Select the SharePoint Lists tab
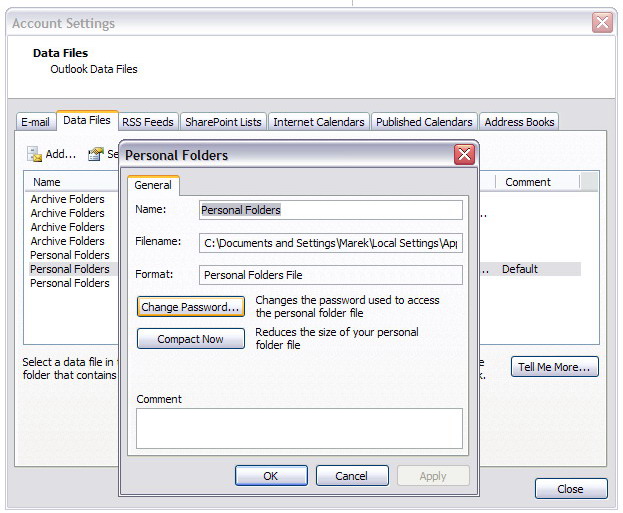Viewport: 623px width, 513px height. pyautogui.click(x=223, y=122)
